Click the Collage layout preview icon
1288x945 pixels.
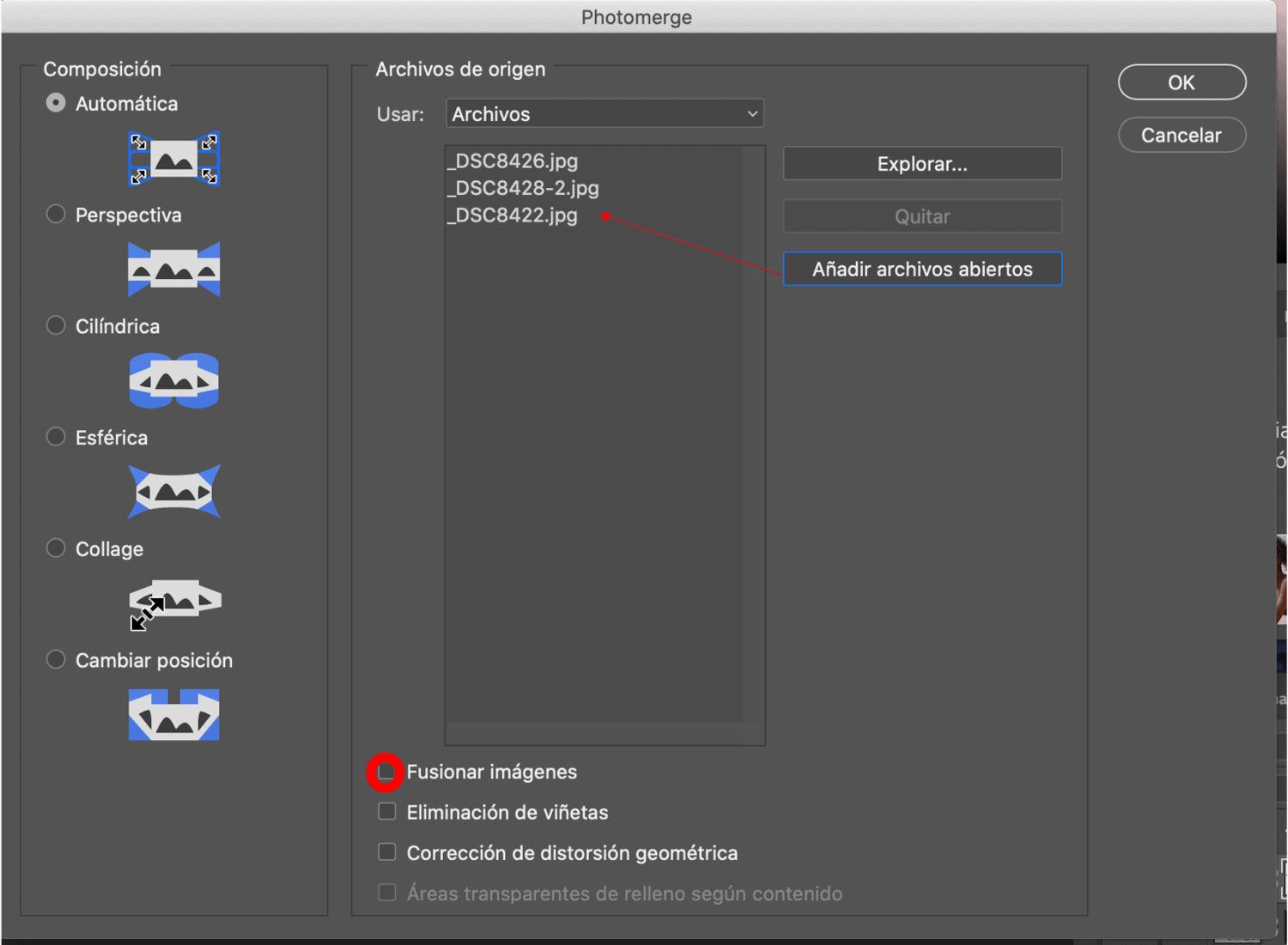[174, 604]
